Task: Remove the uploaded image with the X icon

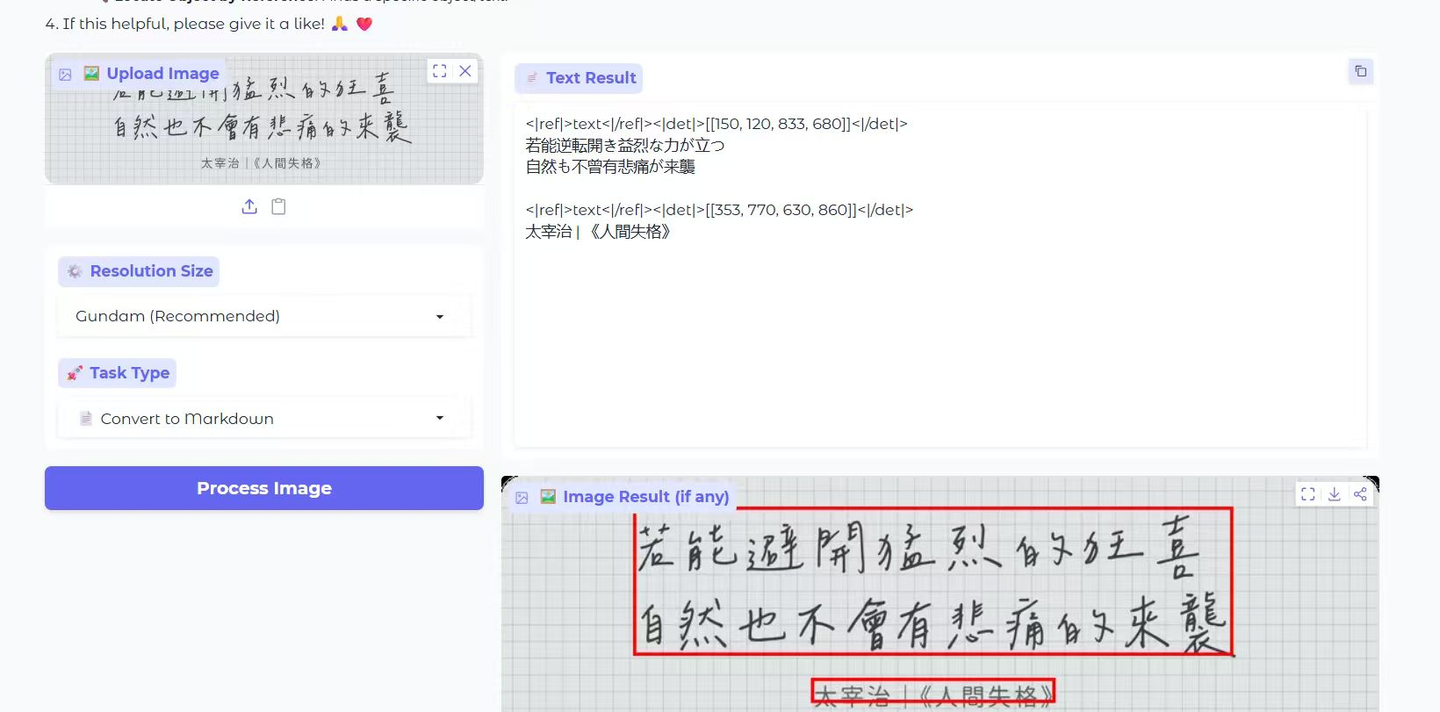Action: click(x=465, y=71)
